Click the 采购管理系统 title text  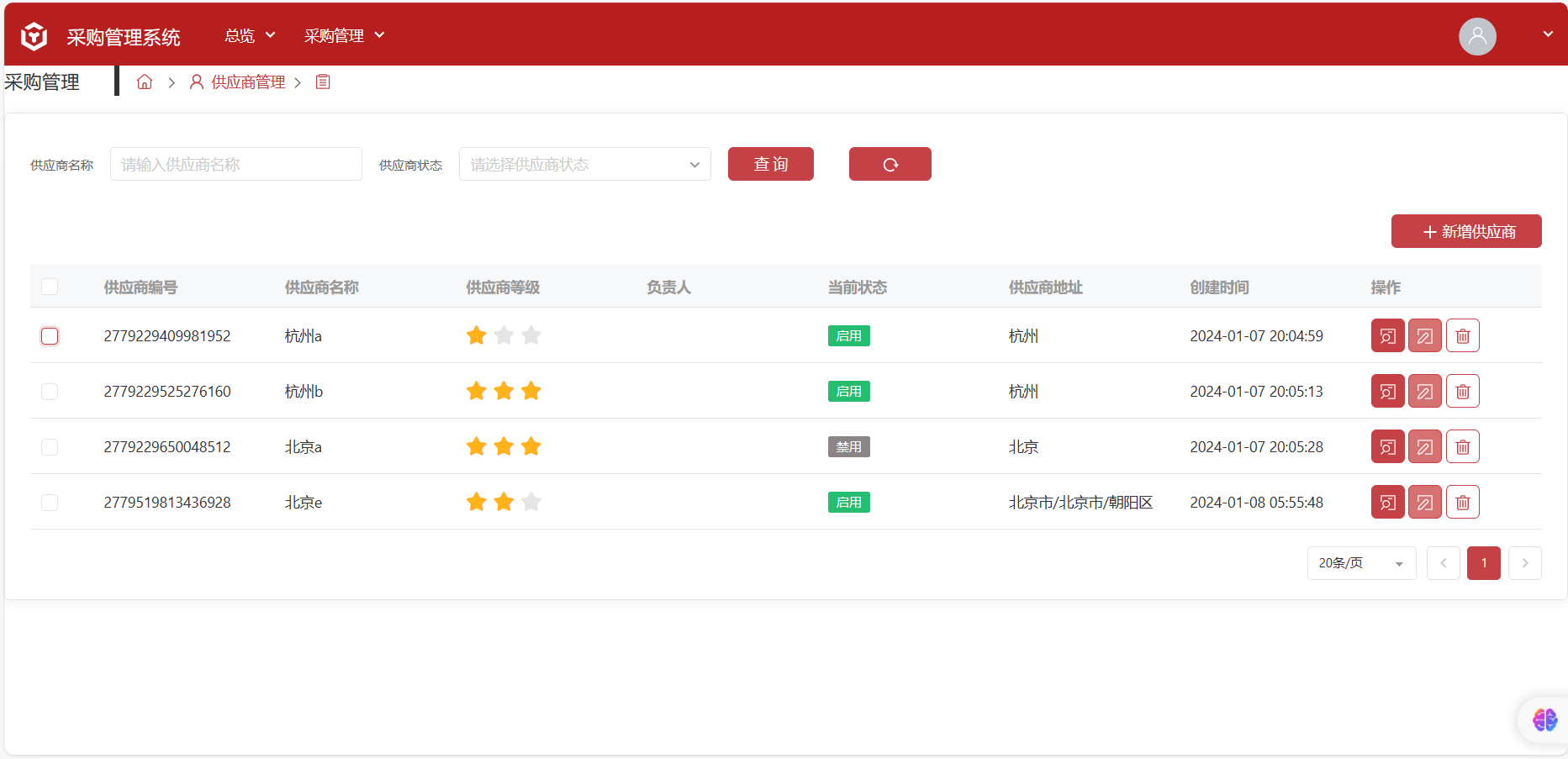pyautogui.click(x=124, y=37)
